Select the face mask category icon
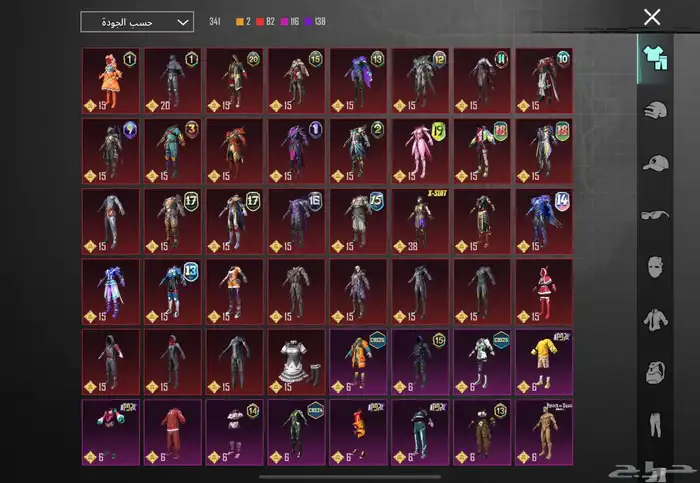 (657, 268)
